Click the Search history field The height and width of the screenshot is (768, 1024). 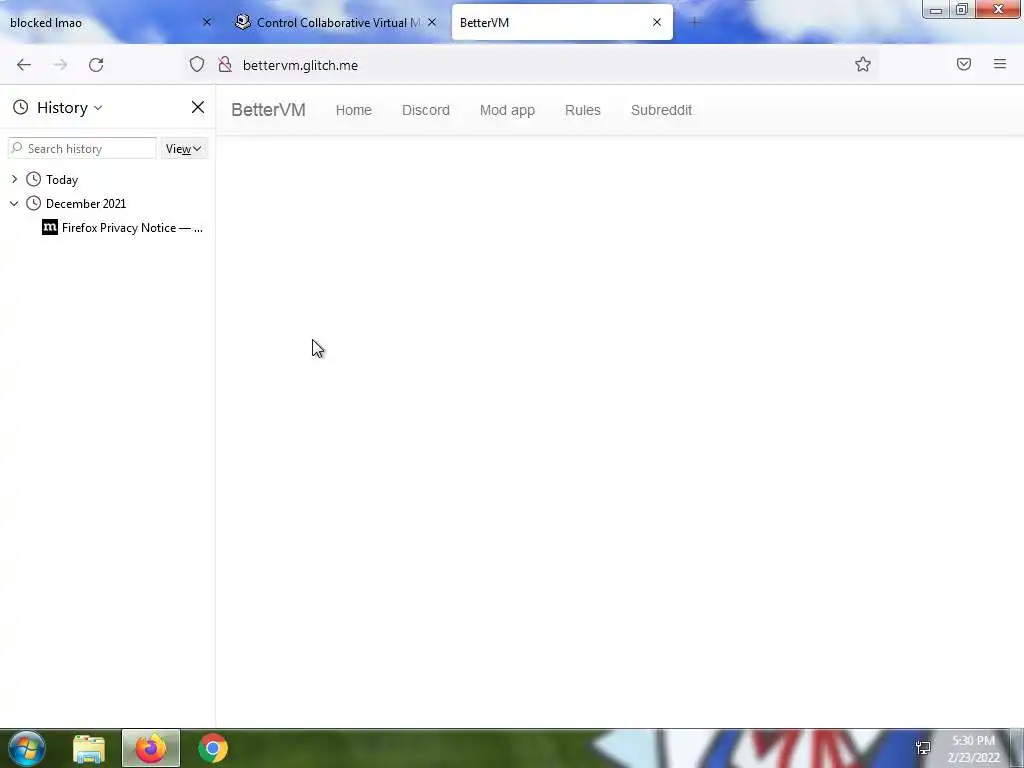coord(82,148)
